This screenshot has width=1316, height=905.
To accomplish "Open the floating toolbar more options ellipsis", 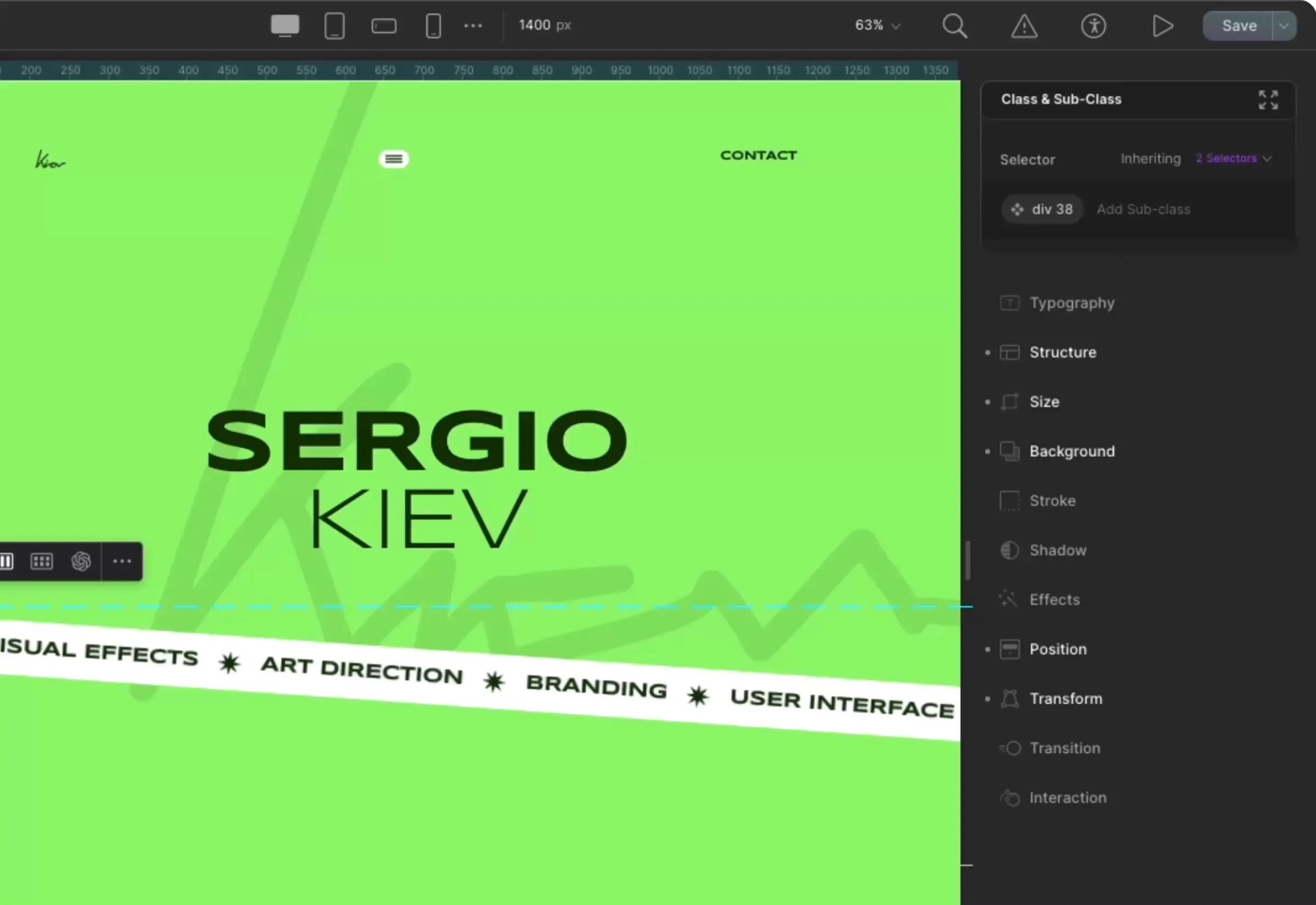I will (122, 561).
